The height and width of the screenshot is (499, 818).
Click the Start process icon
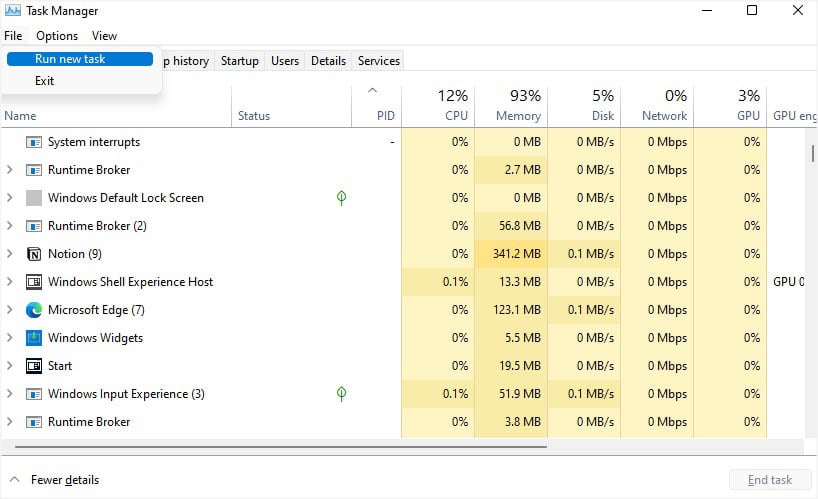coord(34,366)
